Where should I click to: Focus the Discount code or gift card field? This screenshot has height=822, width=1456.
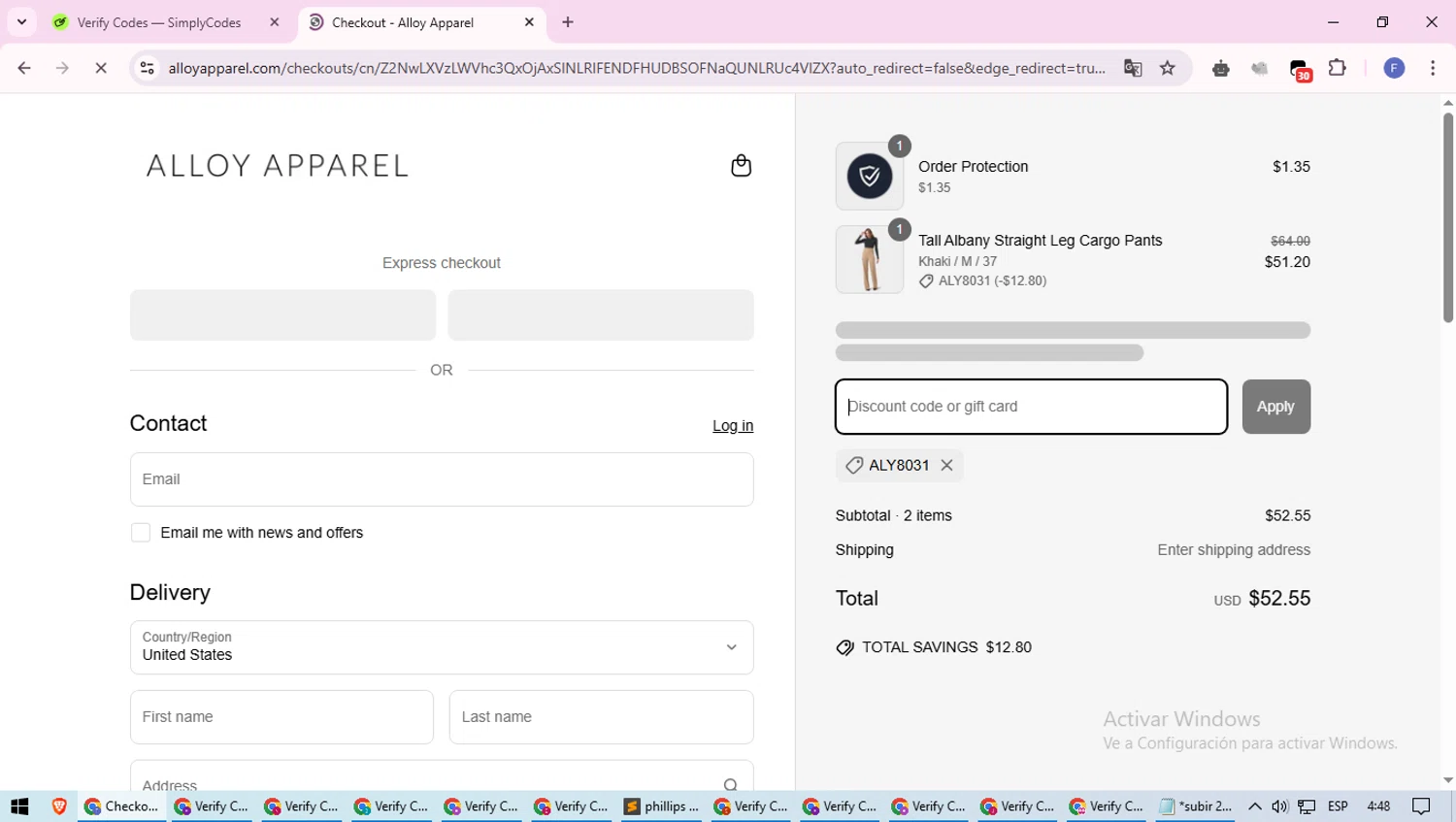coord(1031,407)
